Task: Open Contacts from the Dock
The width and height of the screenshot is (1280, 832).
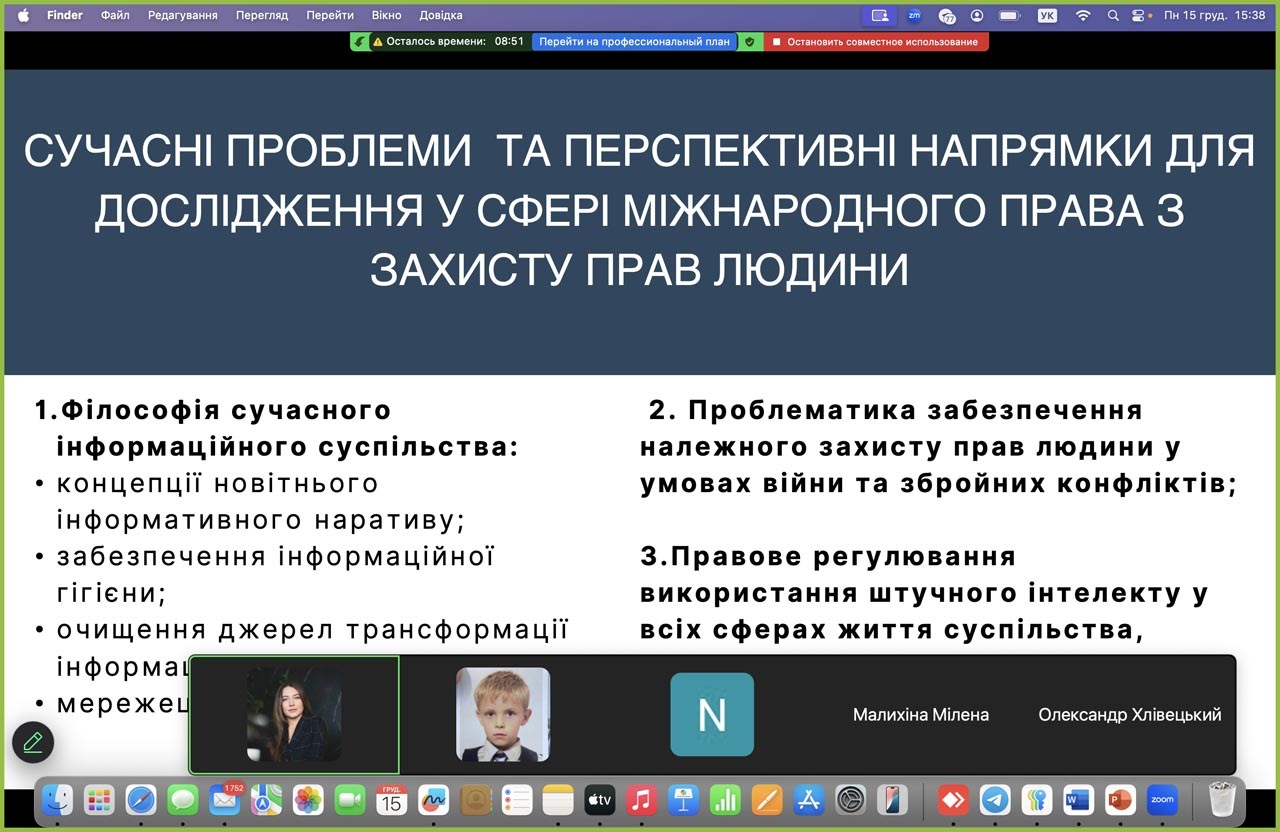Action: click(476, 800)
